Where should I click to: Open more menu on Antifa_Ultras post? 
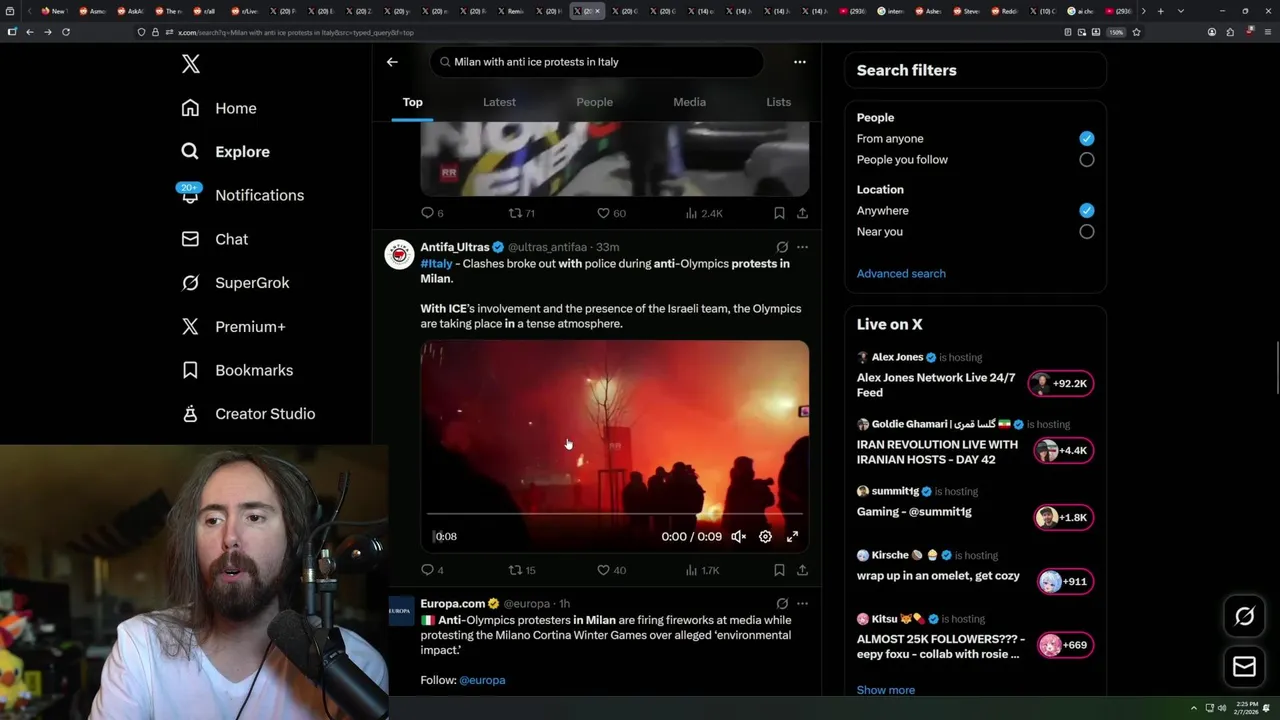click(x=802, y=247)
